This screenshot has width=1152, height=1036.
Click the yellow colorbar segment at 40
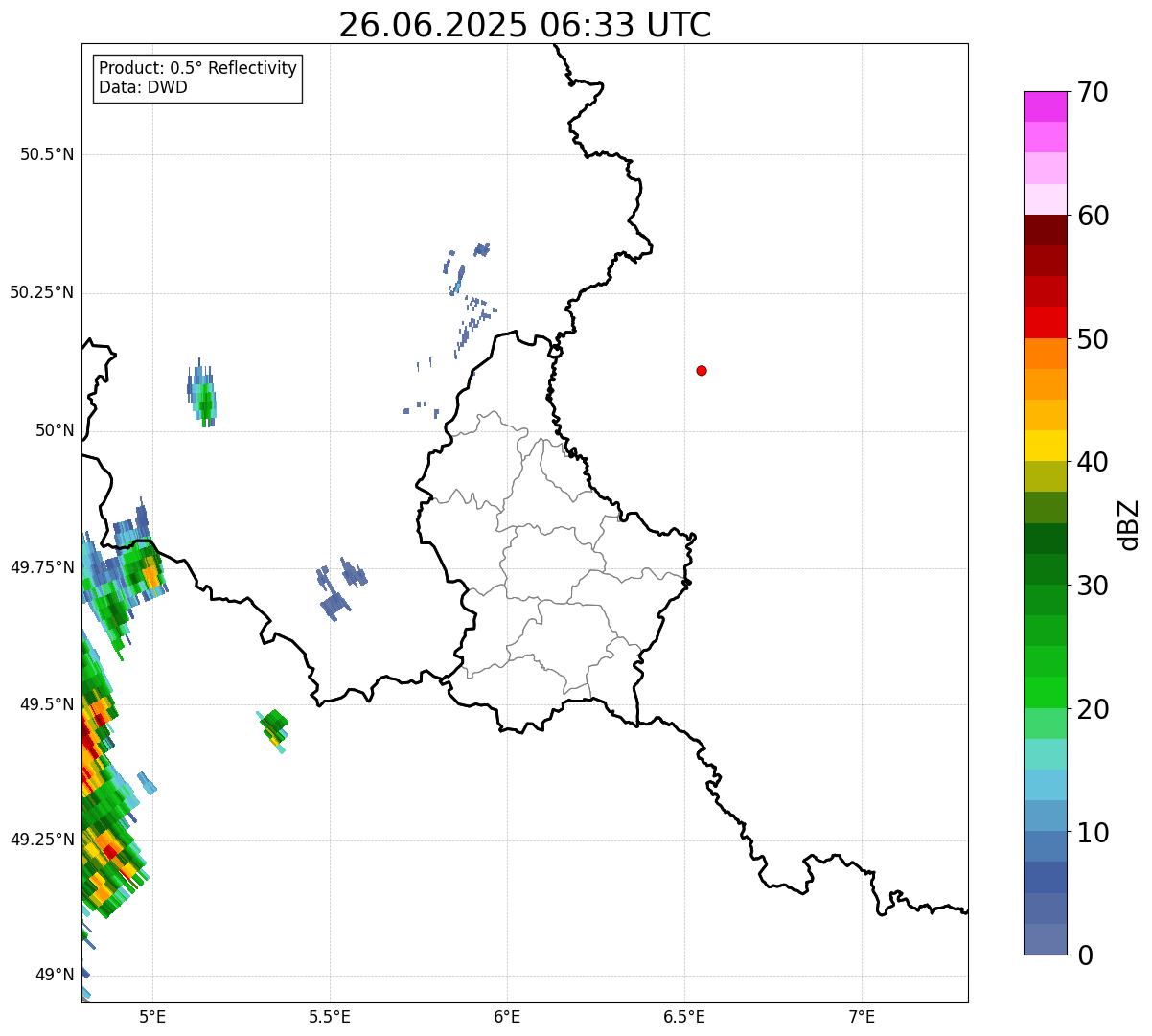1045,446
